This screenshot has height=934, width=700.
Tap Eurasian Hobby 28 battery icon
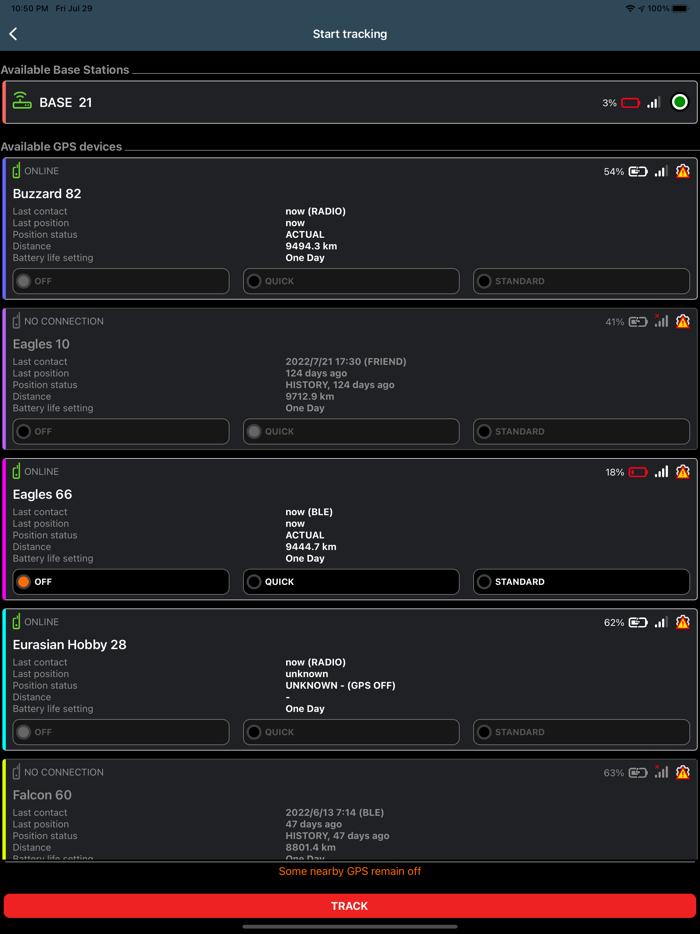click(x=638, y=622)
